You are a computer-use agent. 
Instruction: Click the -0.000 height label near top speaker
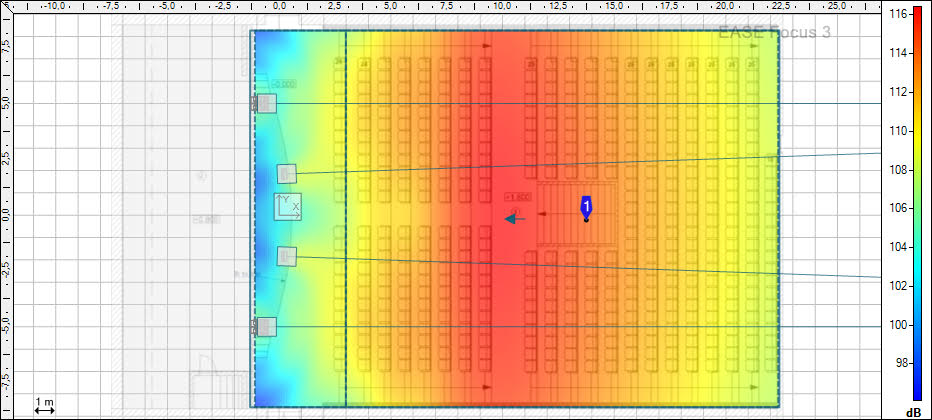tap(283, 84)
